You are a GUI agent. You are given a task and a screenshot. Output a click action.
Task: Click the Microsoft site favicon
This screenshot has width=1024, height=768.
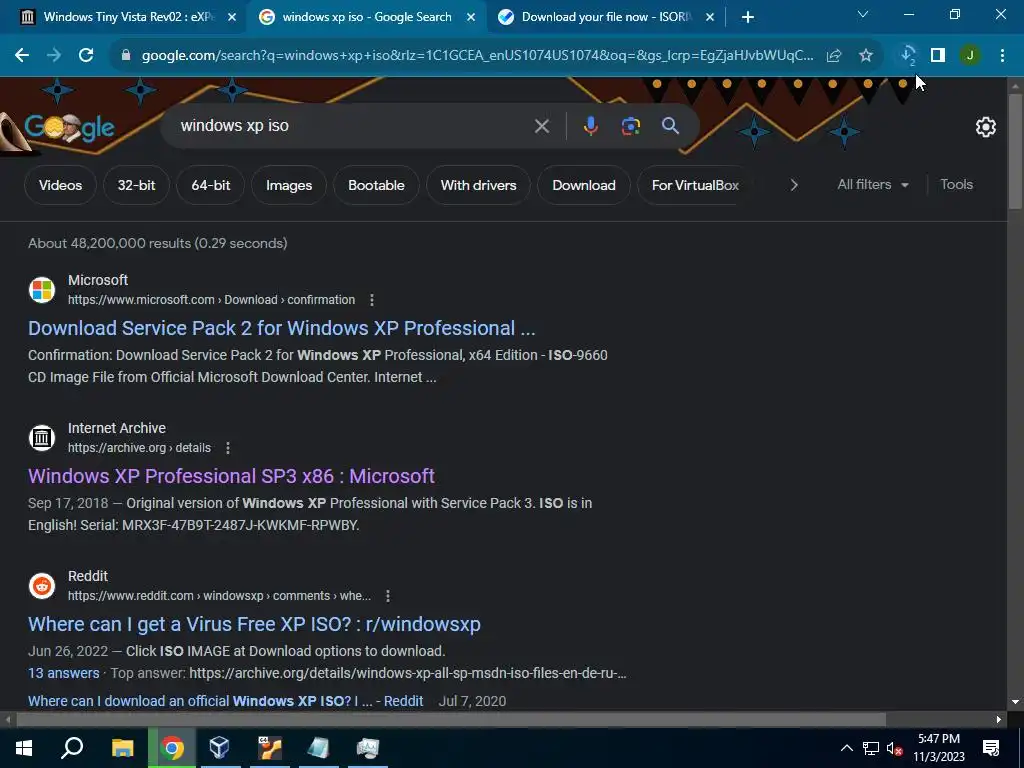coord(42,289)
